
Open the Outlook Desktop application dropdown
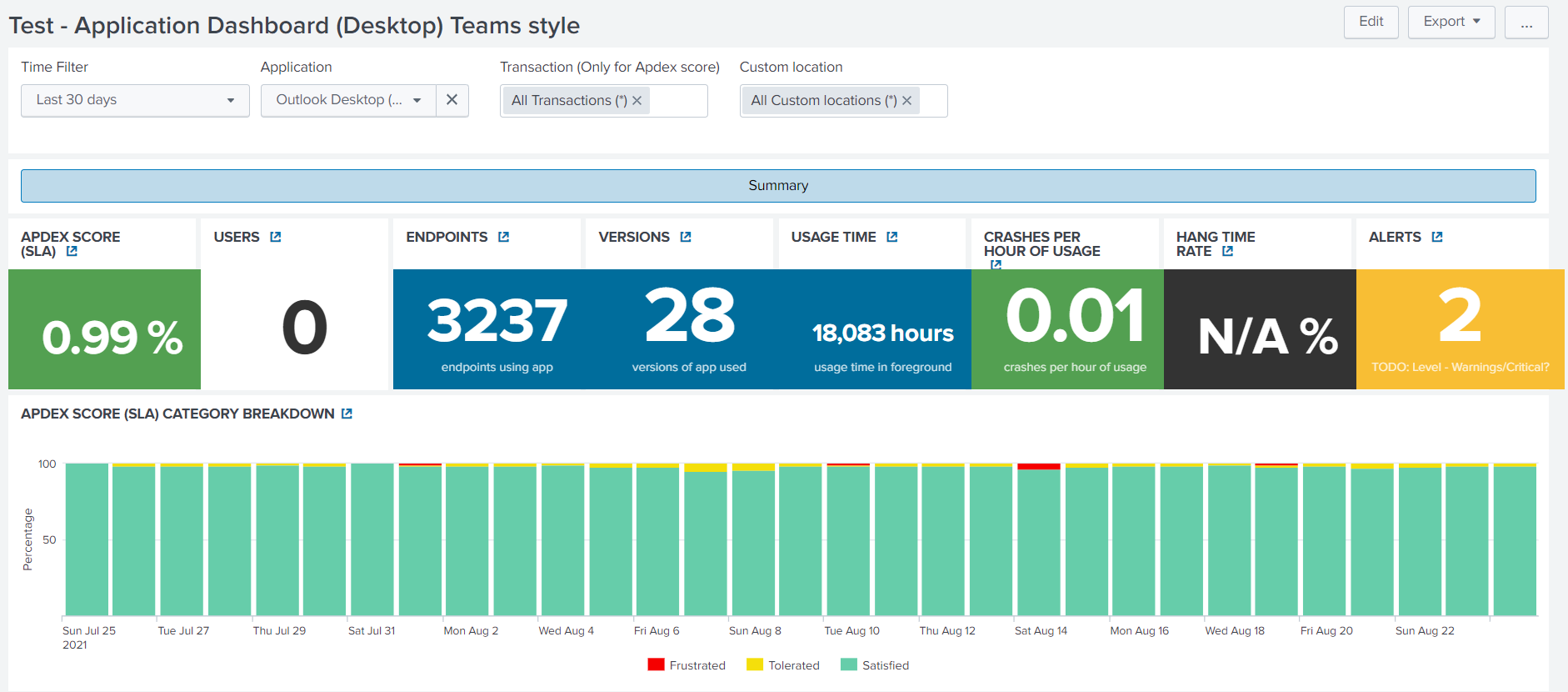(x=348, y=100)
